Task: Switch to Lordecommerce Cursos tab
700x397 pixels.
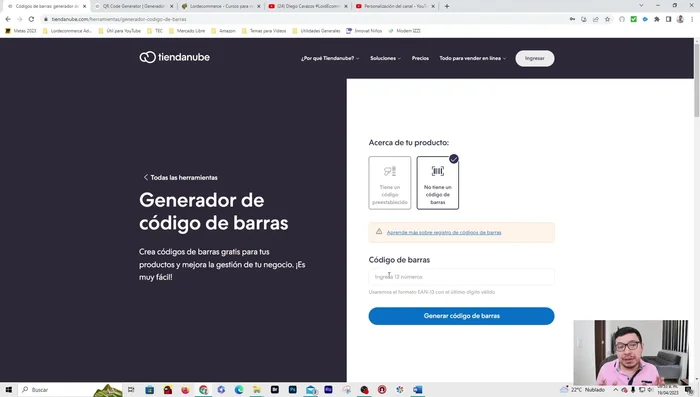Action: coord(221,6)
